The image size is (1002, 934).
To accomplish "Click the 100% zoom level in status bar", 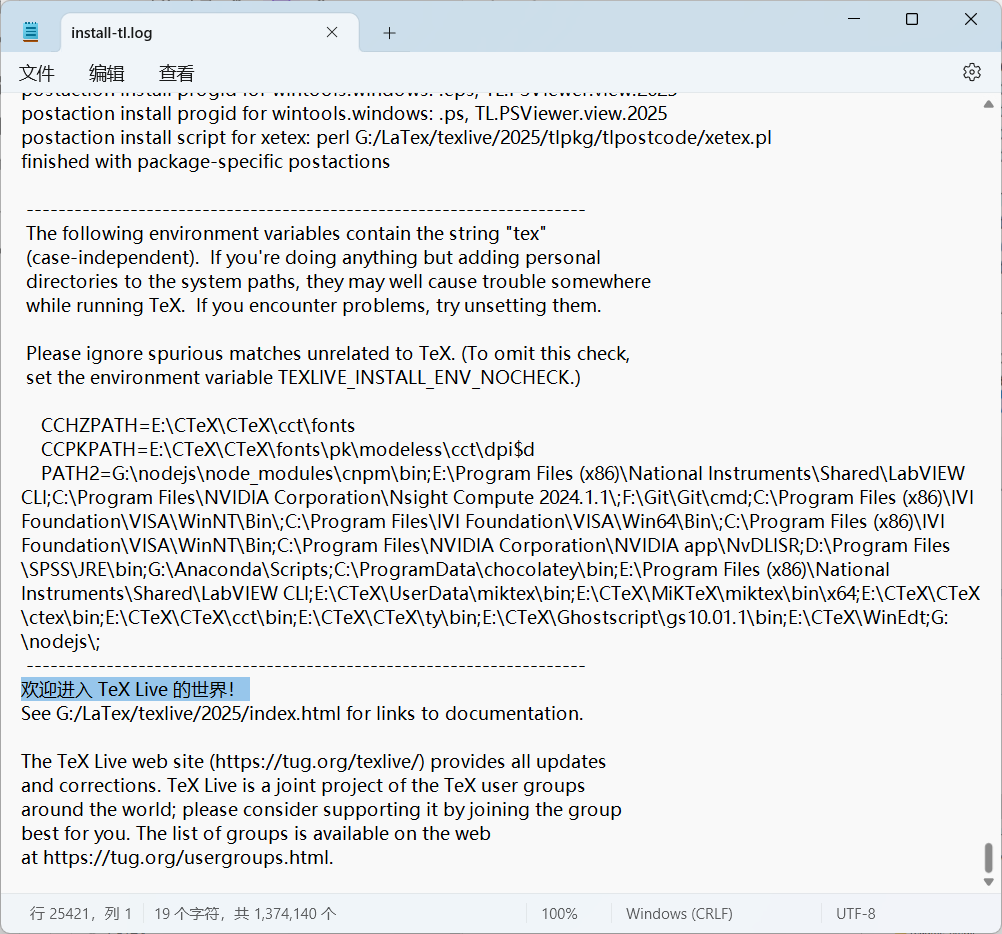I will (559, 914).
